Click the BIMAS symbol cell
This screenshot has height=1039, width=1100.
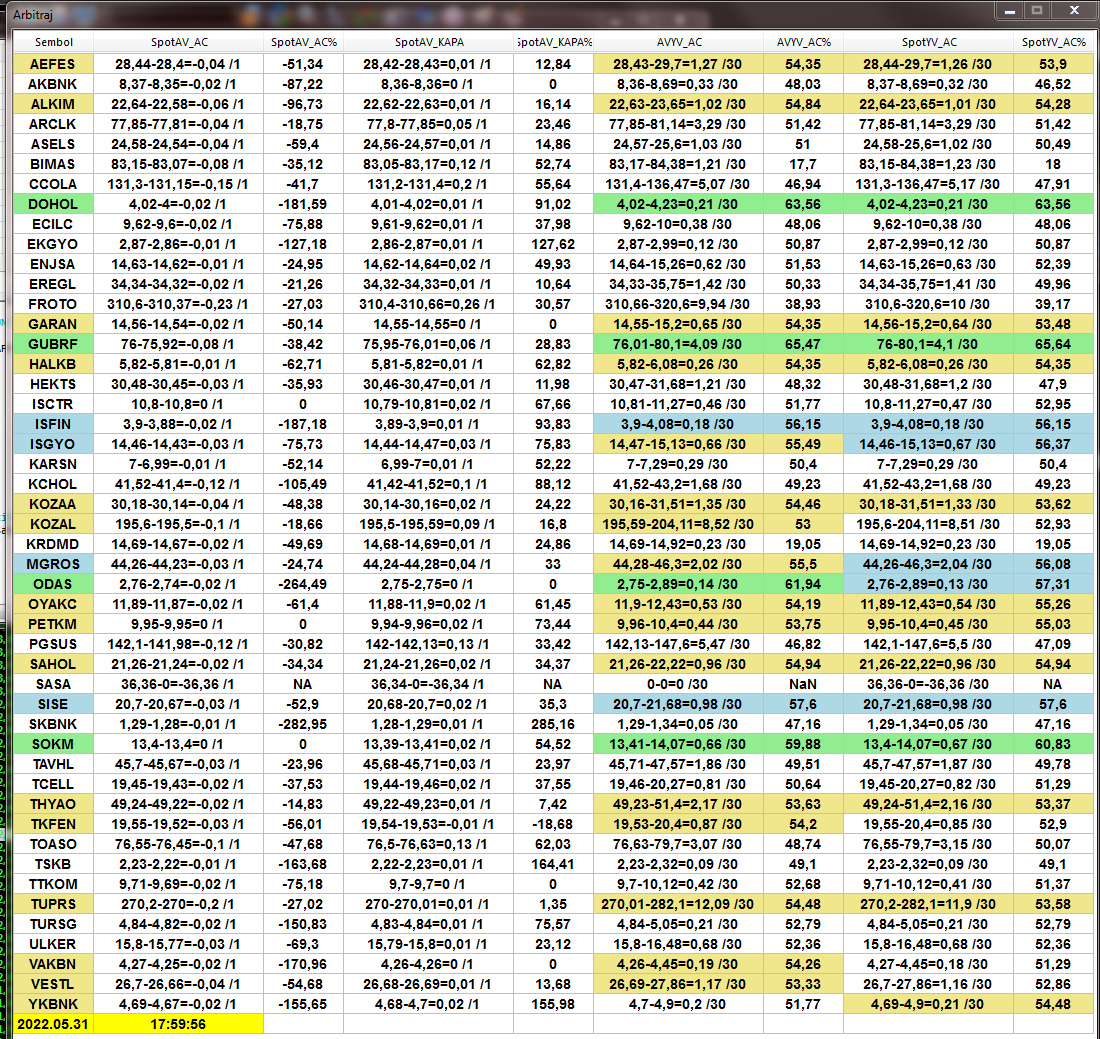(53, 164)
